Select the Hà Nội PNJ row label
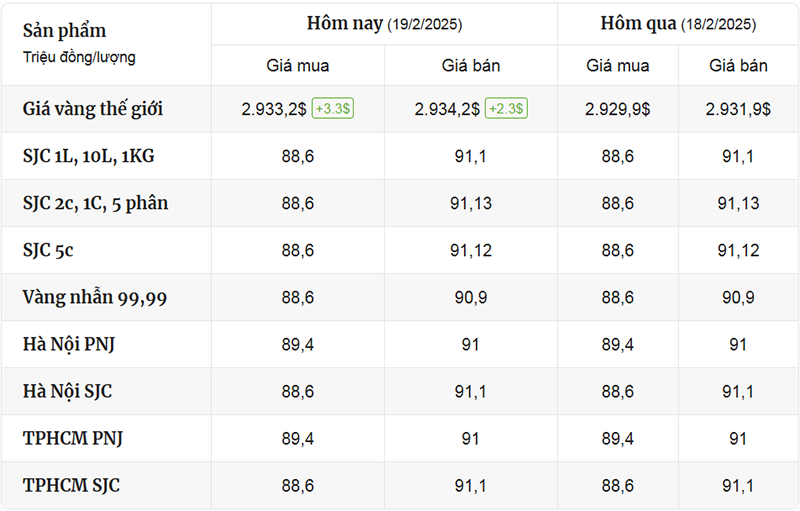 click(x=68, y=344)
